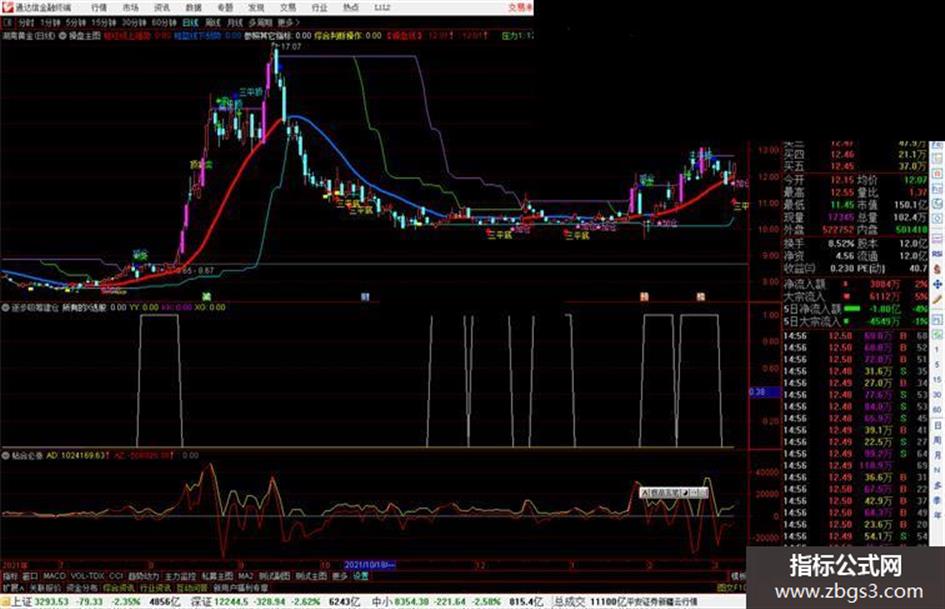945x609 pixels.
Task: Switch to the 15分钟 period
Action: pyautogui.click(x=104, y=22)
